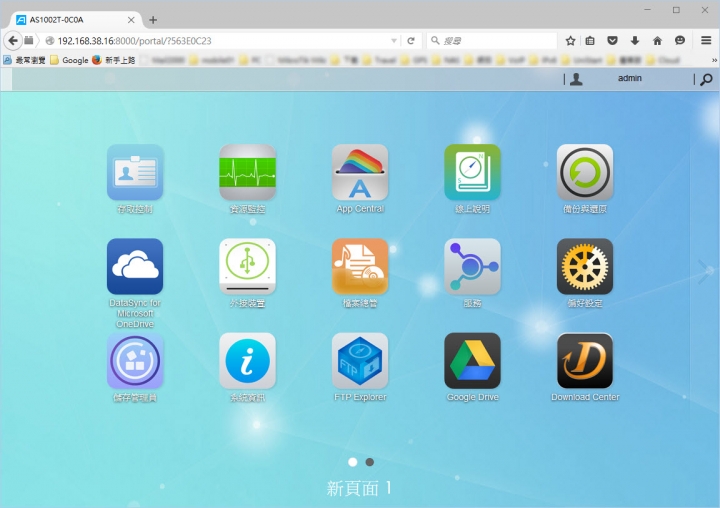720x508 pixels.
Task: Open browser downloads arrow icon
Action: point(635,41)
